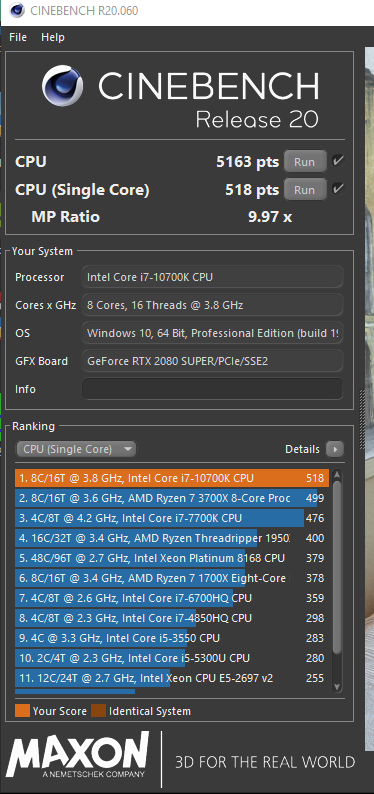Click the Identical System brown legend swatch
Image resolution: width=374 pixels, height=794 pixels.
click(x=98, y=711)
